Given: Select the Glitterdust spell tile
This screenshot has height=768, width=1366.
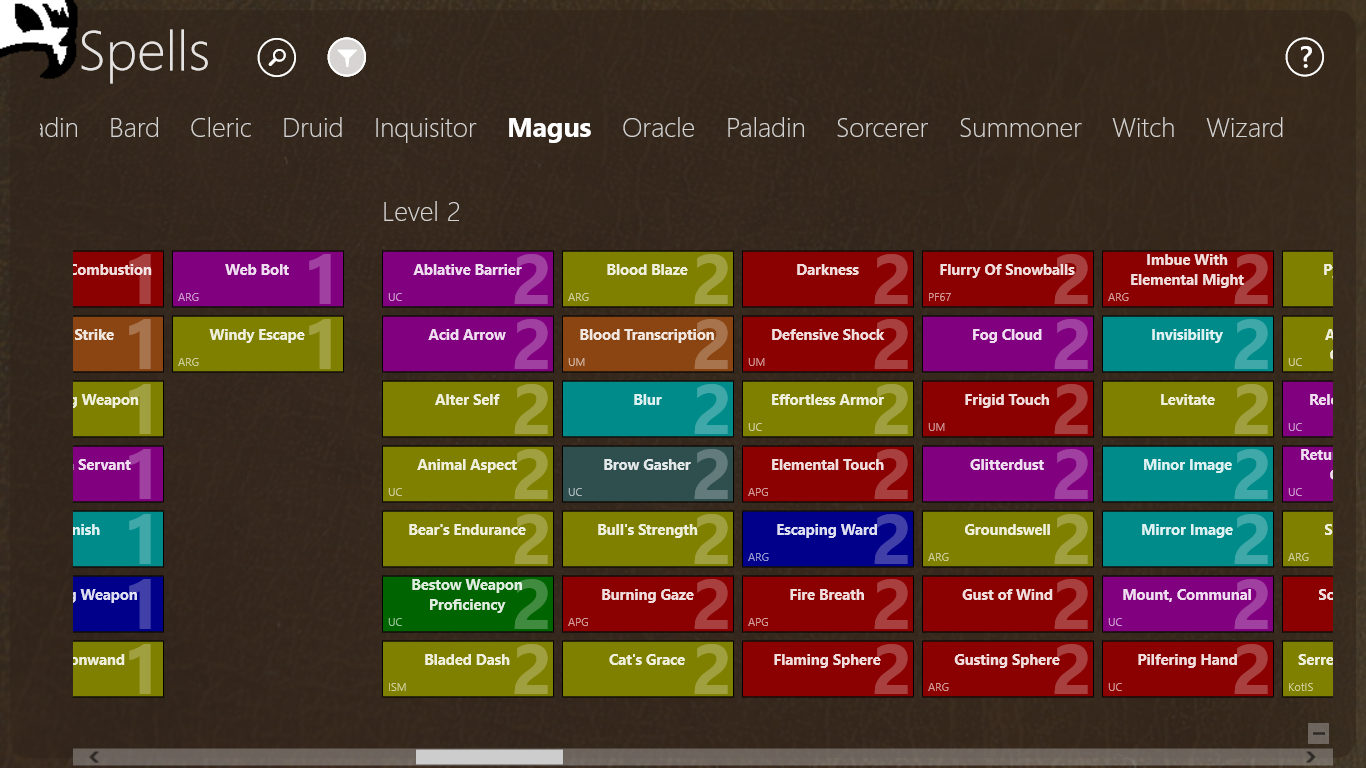Looking at the screenshot, I should 1008,474.
